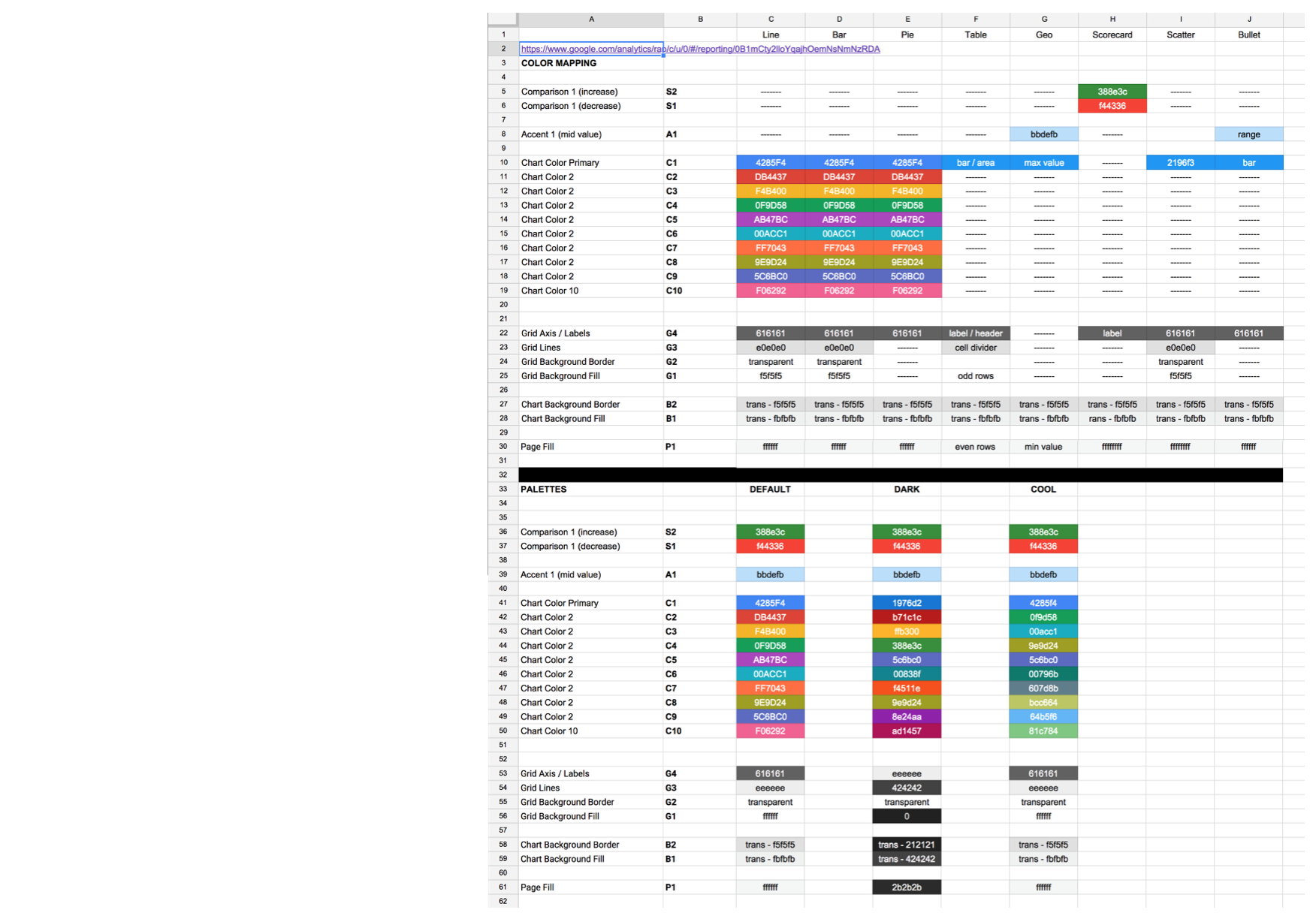Click 'Comparison 1 (decrease)' label in row 37
The width and height of the screenshot is (1316, 922).
point(570,547)
